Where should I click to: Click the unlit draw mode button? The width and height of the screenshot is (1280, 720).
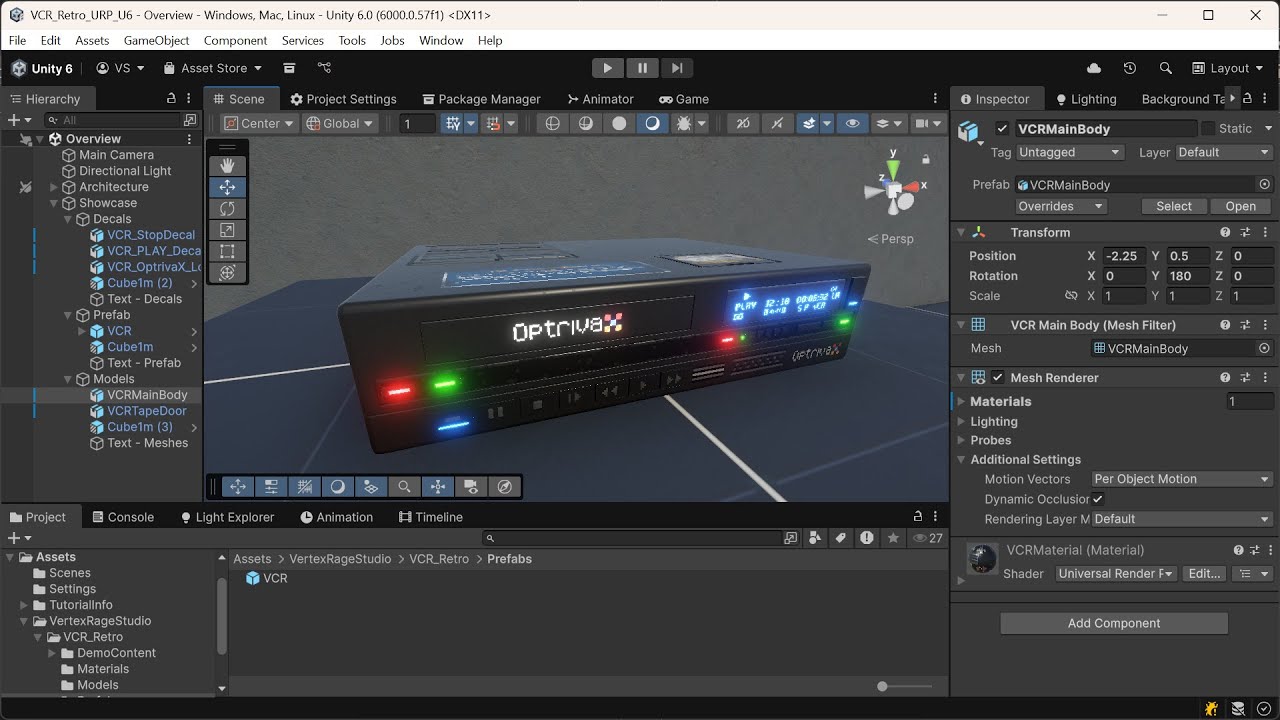[619, 123]
